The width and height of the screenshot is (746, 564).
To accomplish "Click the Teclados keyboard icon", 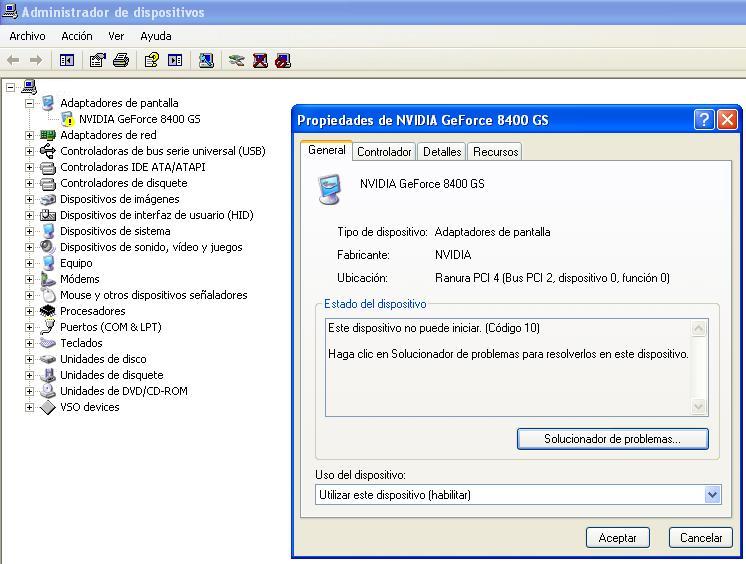I will 48,343.
